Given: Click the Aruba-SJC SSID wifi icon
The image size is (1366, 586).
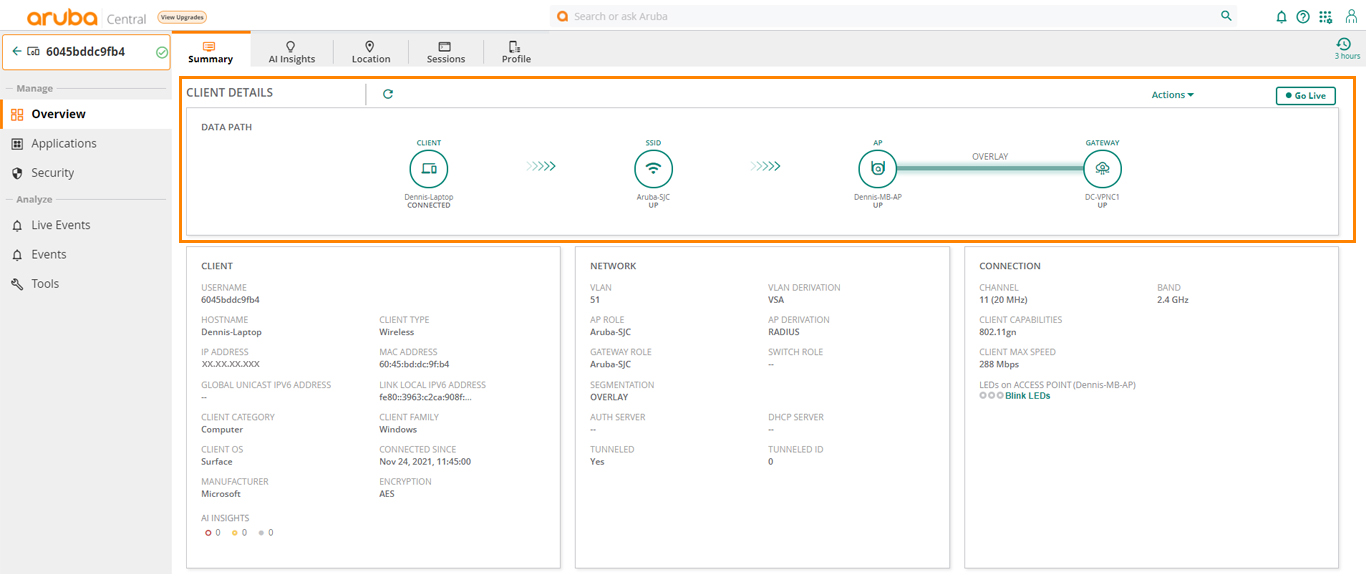Looking at the screenshot, I should pyautogui.click(x=653, y=168).
